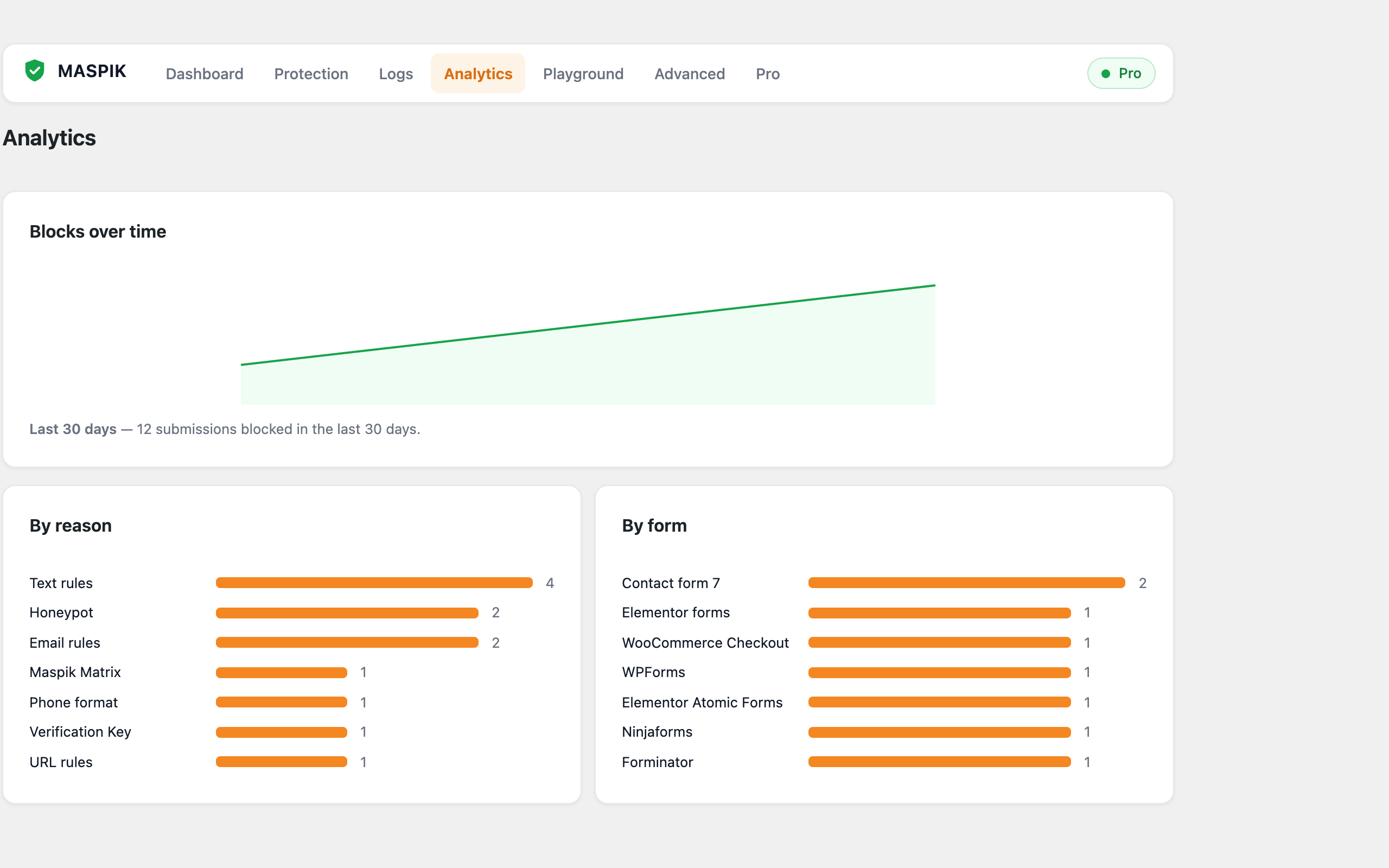Click the Forminator form label
1389x868 pixels.
657,762
